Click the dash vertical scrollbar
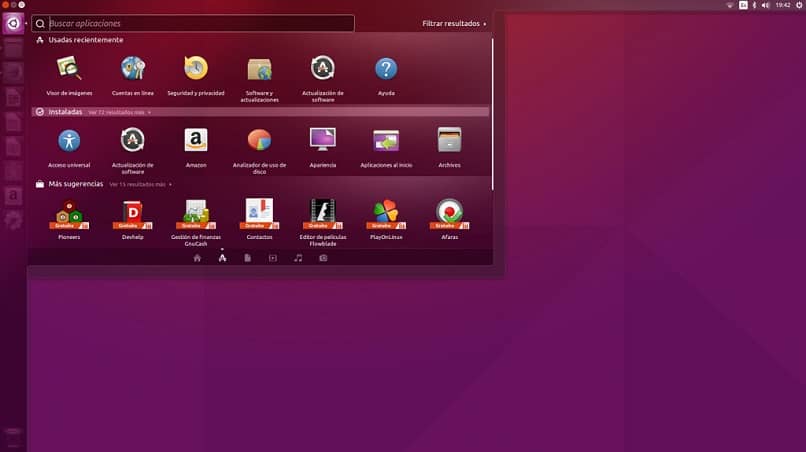Screen dimensions: 806x452 pyautogui.click(x=492, y=114)
